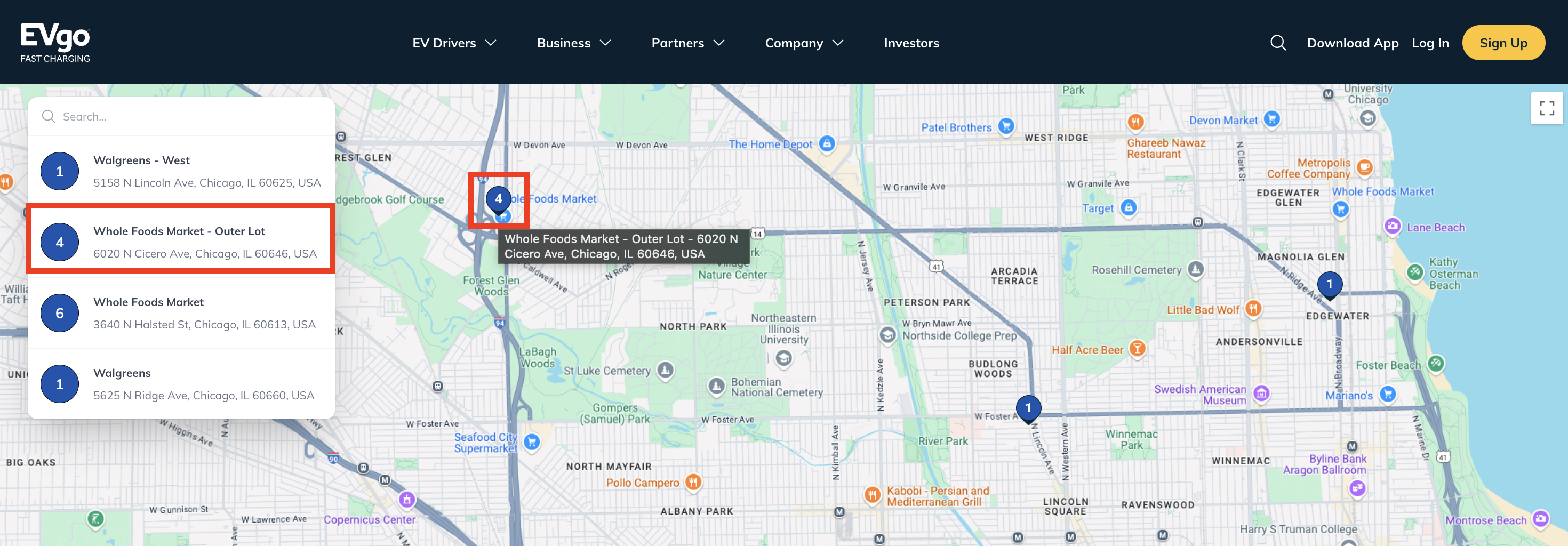Click the Metropolis Coffee Company icon
This screenshot has height=546, width=1568.
1365,167
